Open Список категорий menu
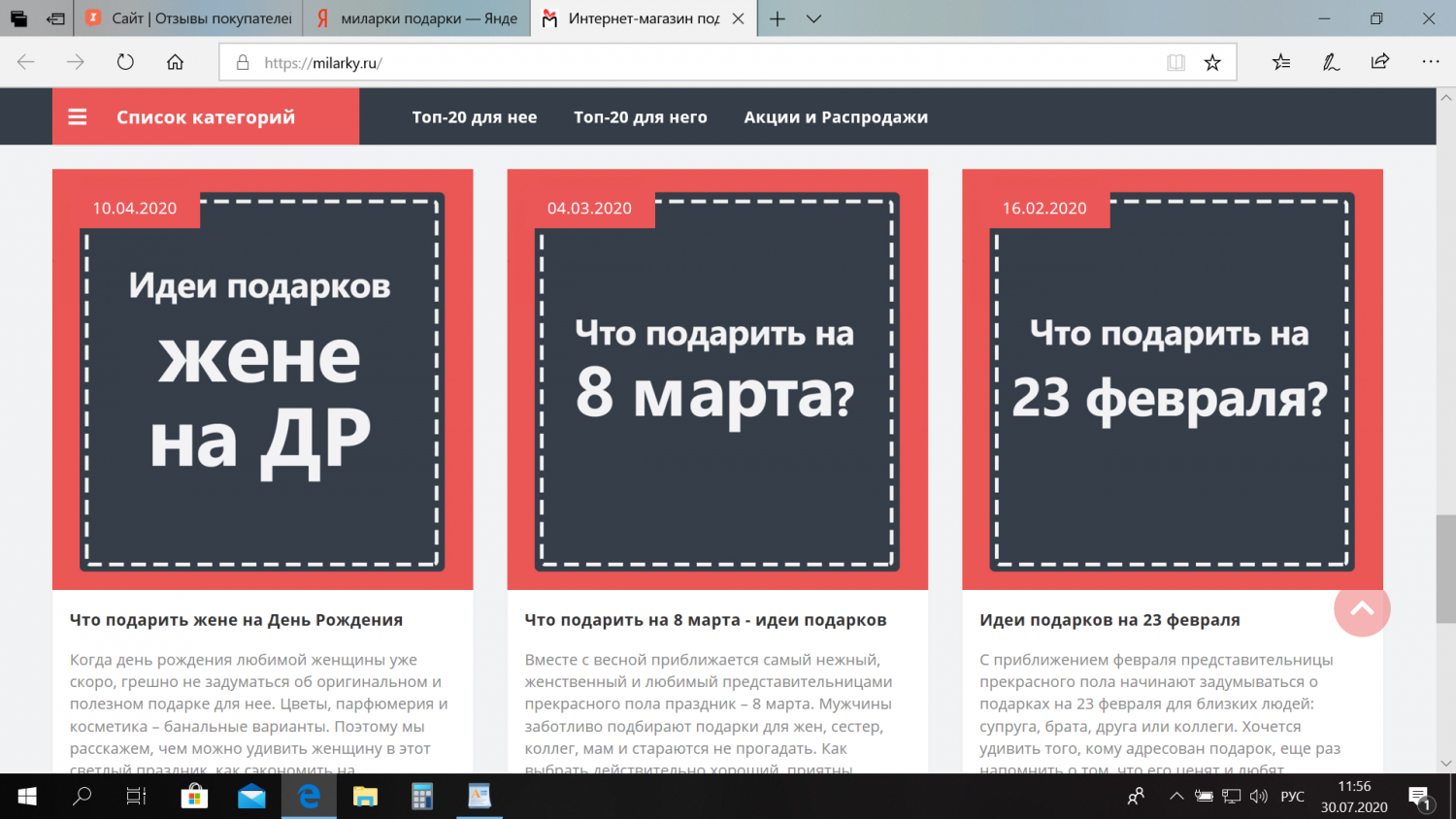This screenshot has height=819, width=1456. pos(206,117)
